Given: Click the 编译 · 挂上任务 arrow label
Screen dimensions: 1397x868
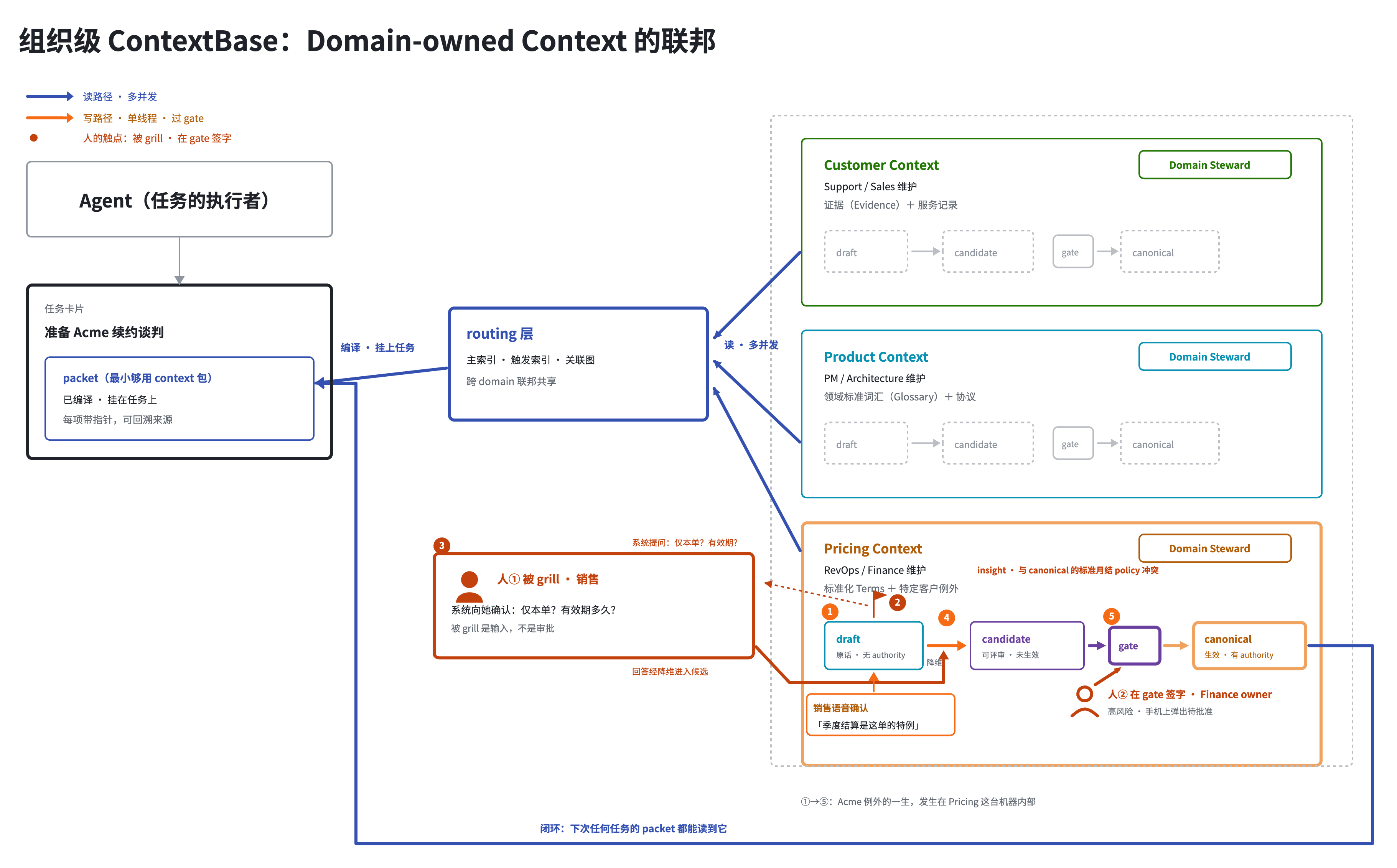Looking at the screenshot, I should click(x=378, y=347).
